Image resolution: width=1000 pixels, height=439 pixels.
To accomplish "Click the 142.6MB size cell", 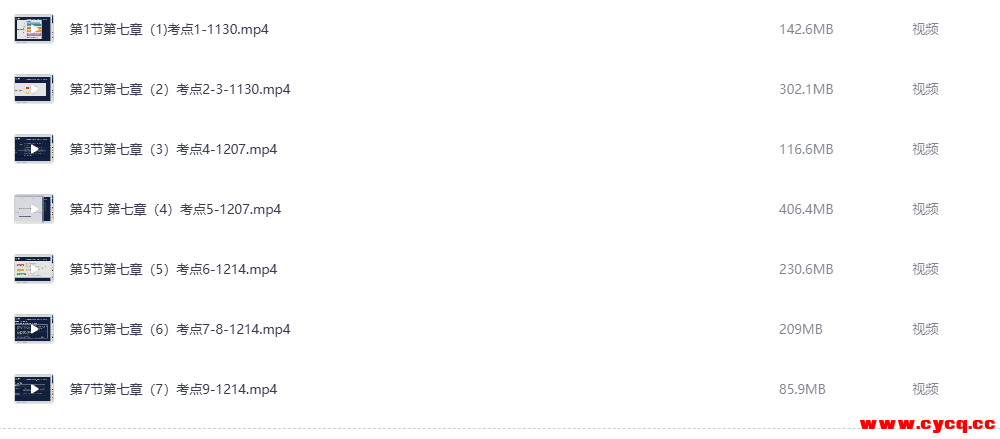I will click(x=805, y=29).
